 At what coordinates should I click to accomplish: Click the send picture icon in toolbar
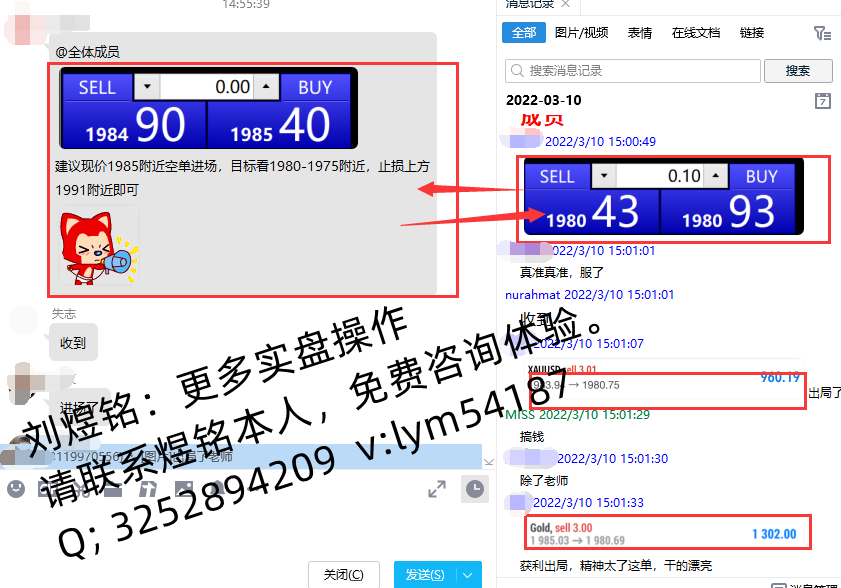click(x=184, y=488)
